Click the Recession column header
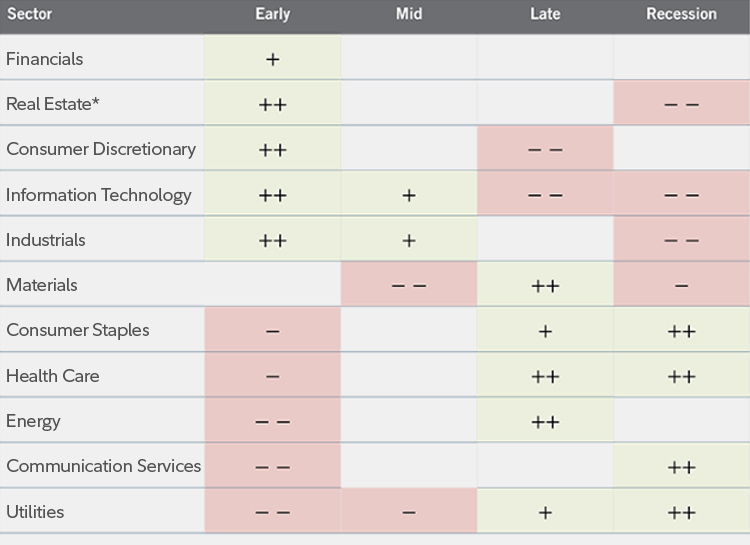750x545 pixels. pos(681,14)
